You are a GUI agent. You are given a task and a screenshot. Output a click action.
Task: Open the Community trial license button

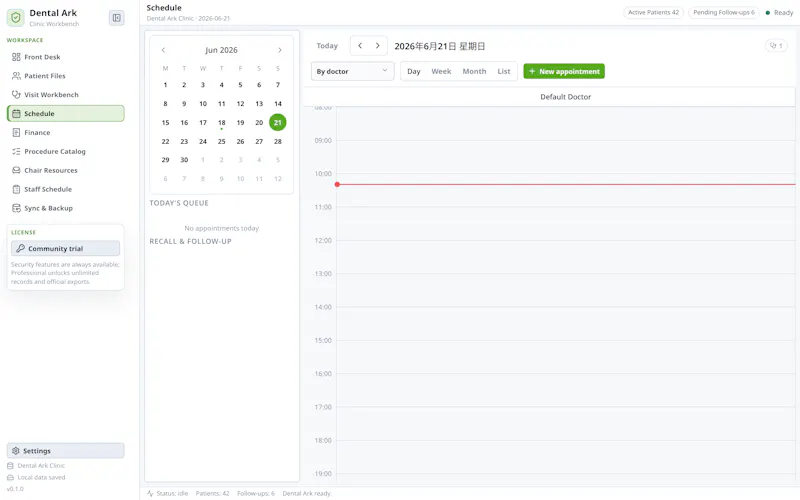tap(65, 248)
